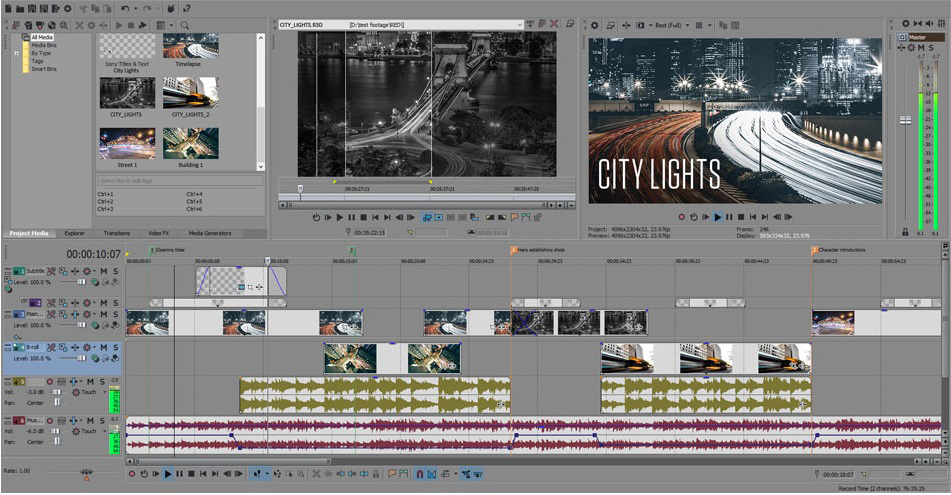This screenshot has width=951, height=495.
Task: Select All Media in the media tree
Action: click(42, 37)
